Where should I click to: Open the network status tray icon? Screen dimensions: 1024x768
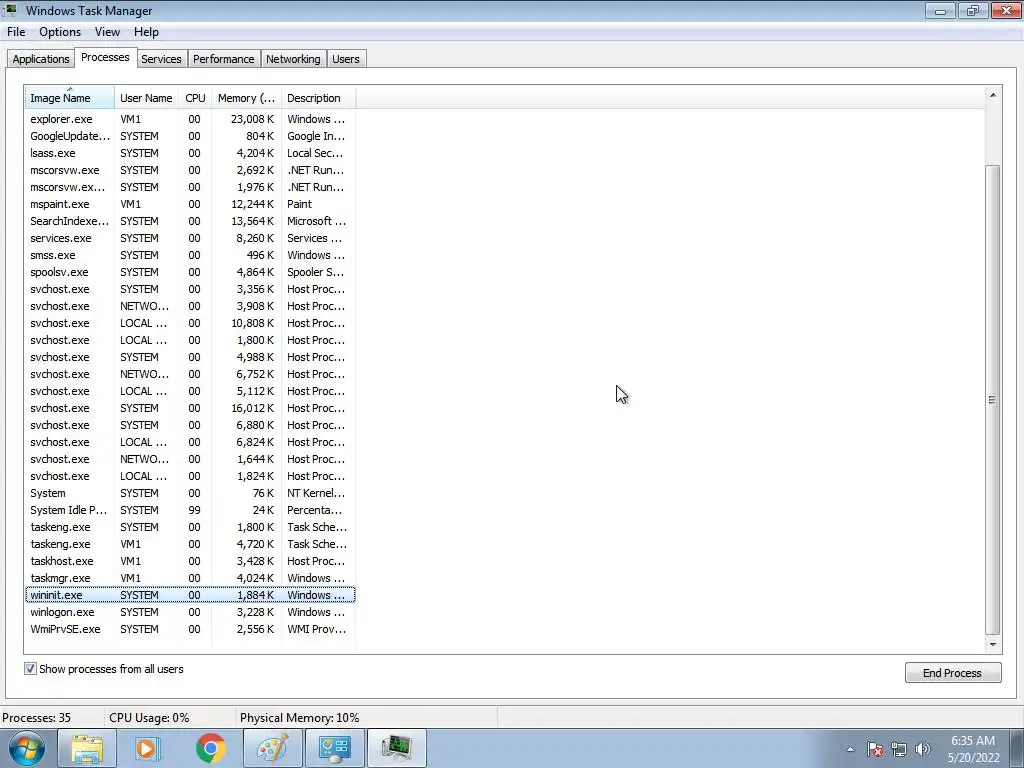[899, 749]
